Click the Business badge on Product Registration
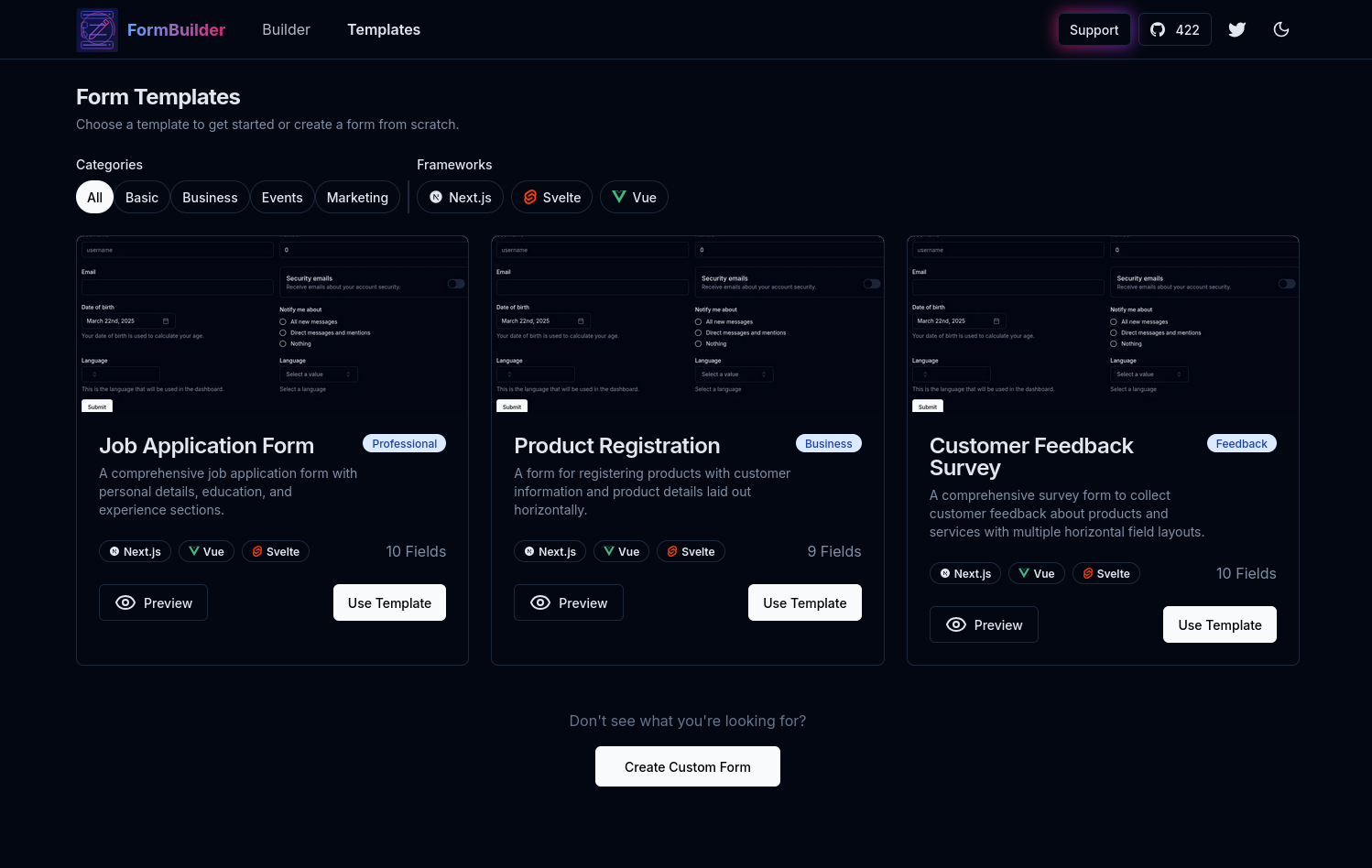 pyautogui.click(x=829, y=443)
